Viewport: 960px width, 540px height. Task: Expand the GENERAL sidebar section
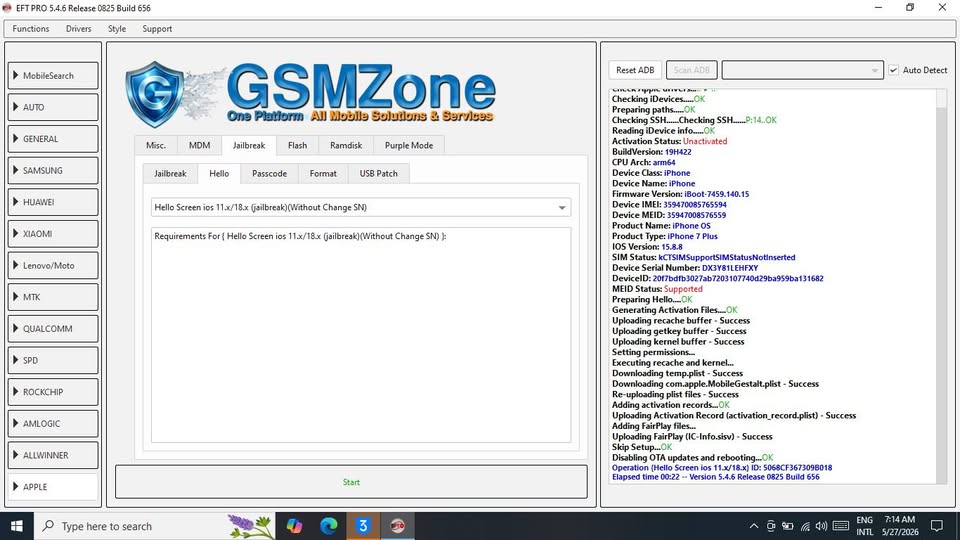[53, 139]
